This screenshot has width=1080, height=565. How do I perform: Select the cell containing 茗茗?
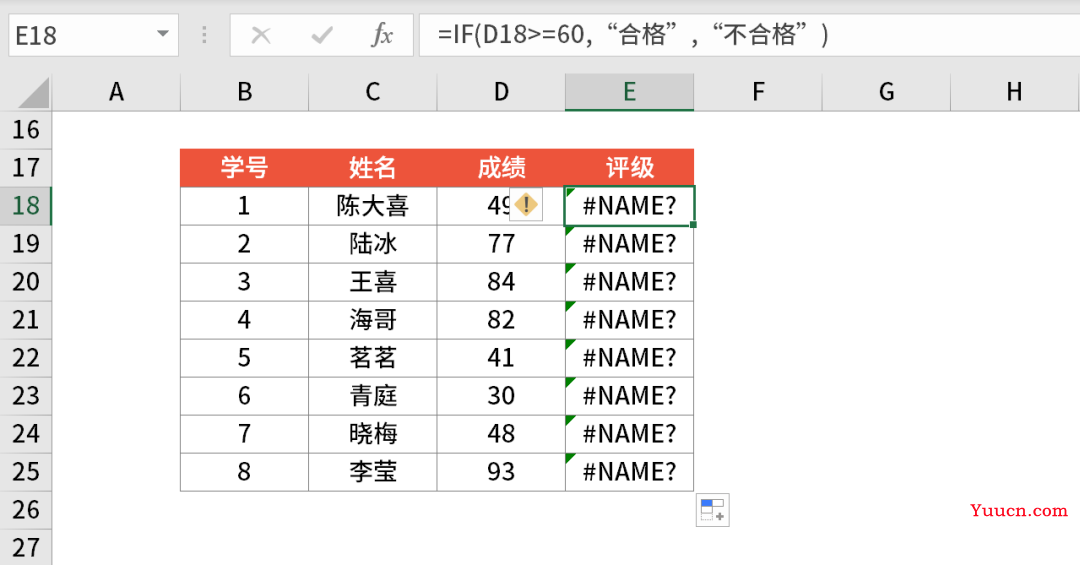pos(373,358)
